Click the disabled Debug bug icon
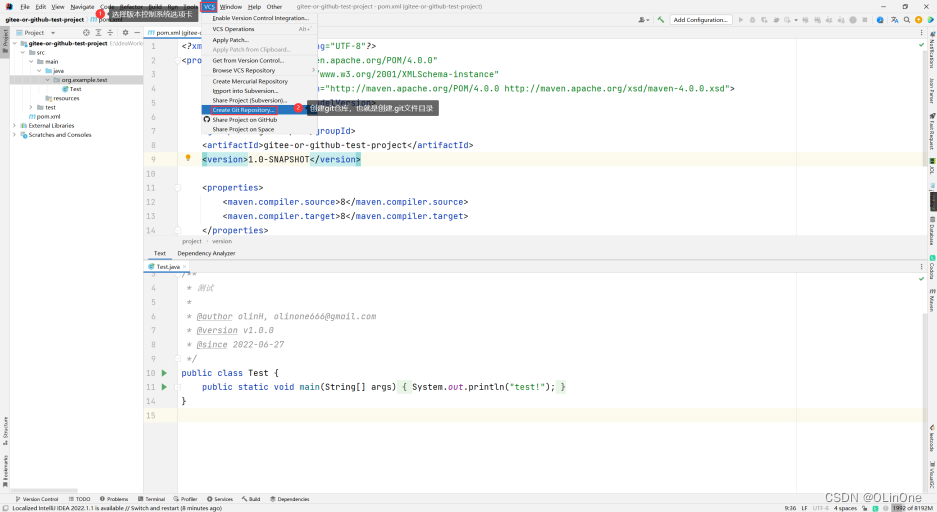937x512 pixels. pyautogui.click(x=752, y=20)
